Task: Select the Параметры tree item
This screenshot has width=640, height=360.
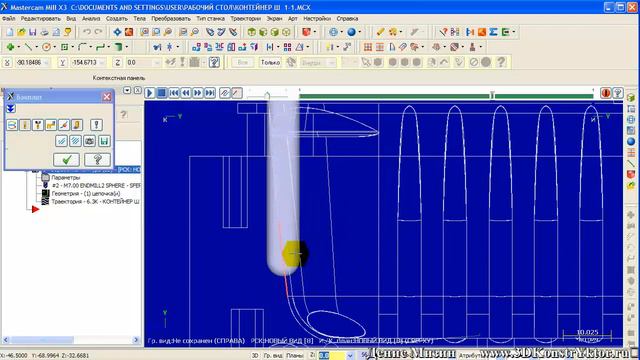Action: tap(65, 178)
